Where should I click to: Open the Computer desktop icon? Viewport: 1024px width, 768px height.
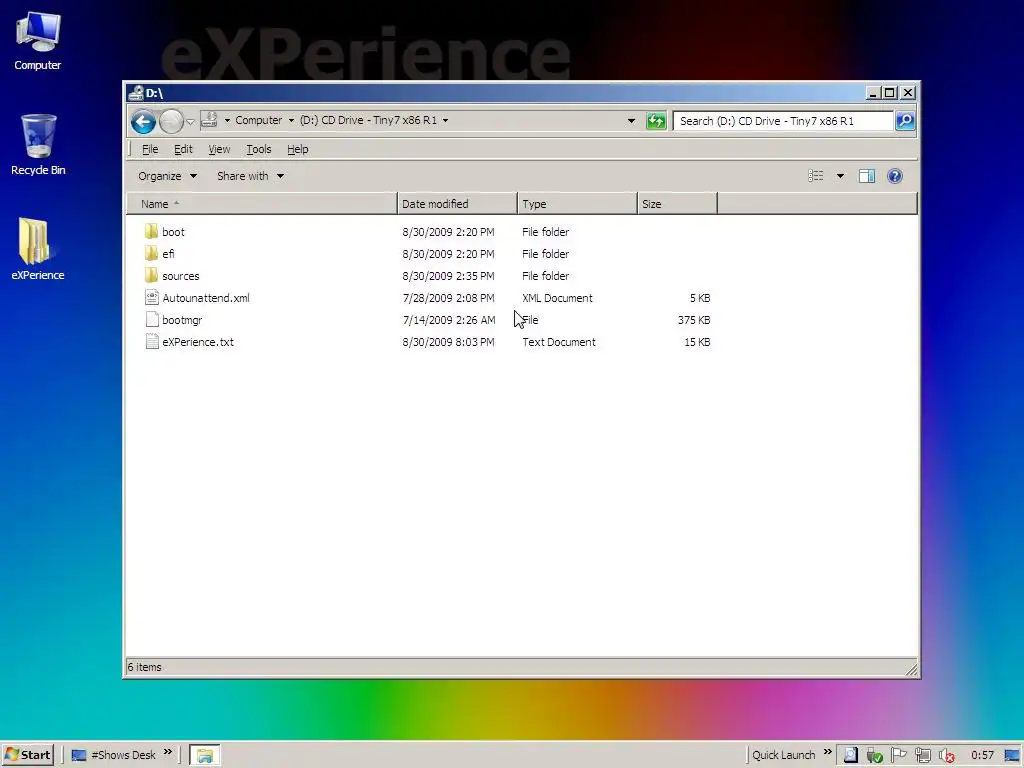(37, 41)
